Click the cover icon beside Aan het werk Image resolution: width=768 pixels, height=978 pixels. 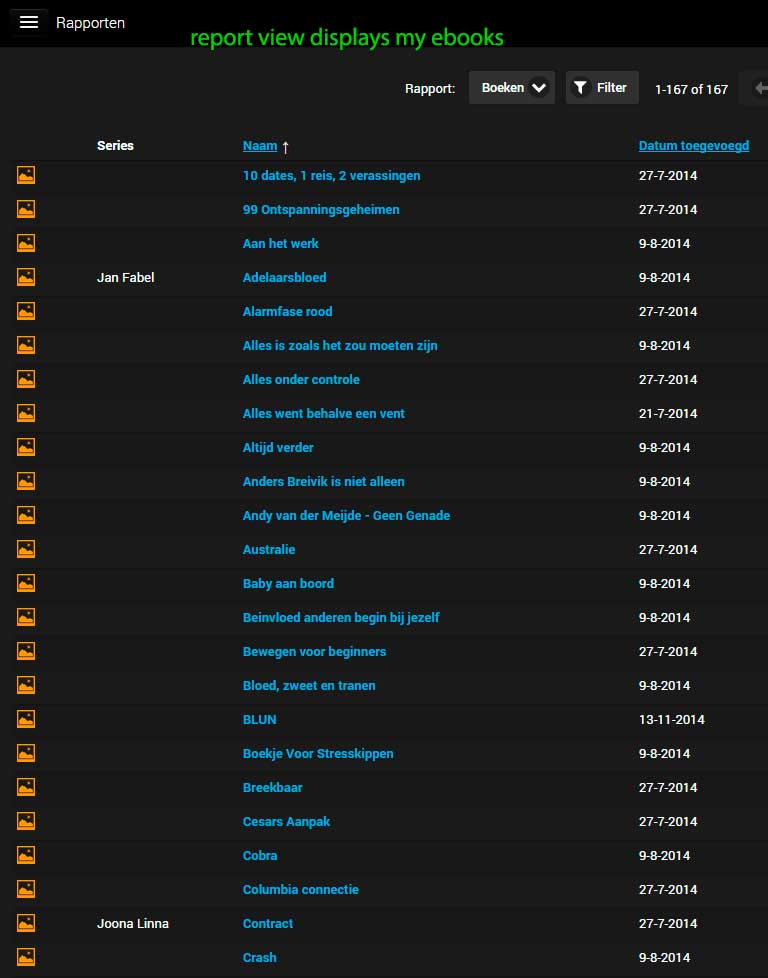coord(26,243)
